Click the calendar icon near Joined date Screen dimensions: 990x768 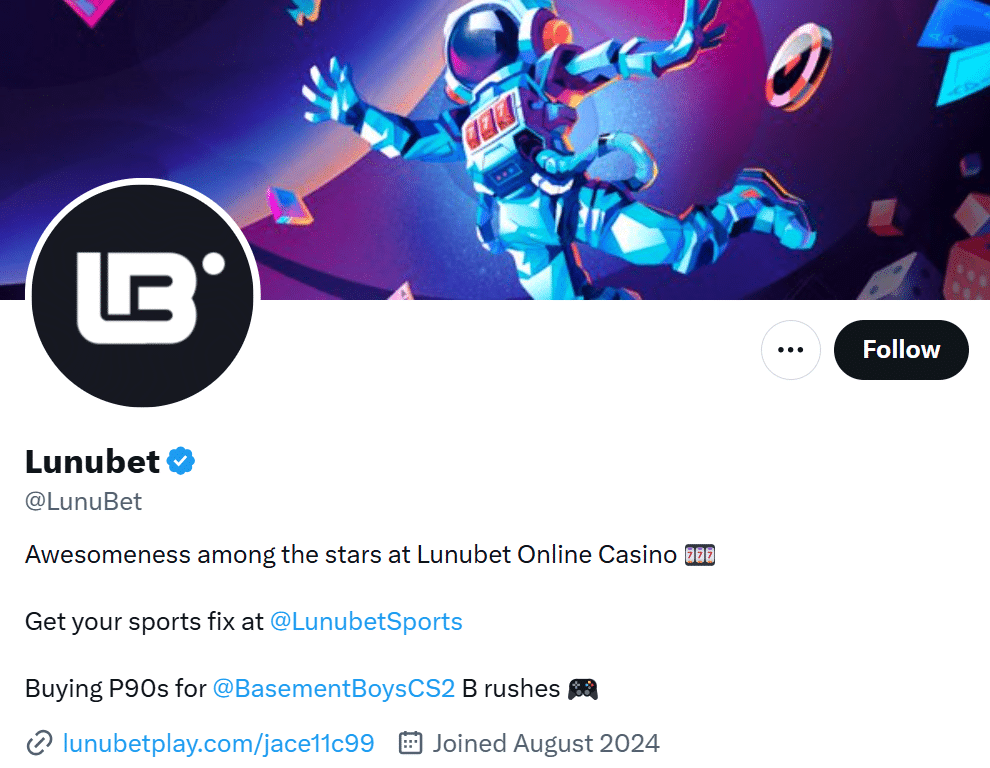410,743
